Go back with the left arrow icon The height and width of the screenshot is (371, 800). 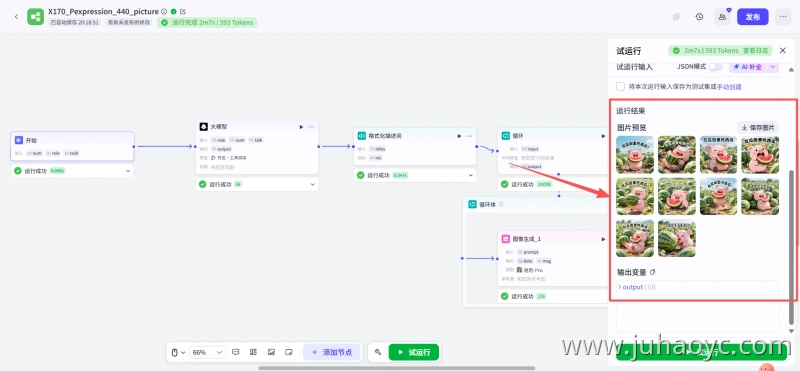pyautogui.click(x=16, y=17)
